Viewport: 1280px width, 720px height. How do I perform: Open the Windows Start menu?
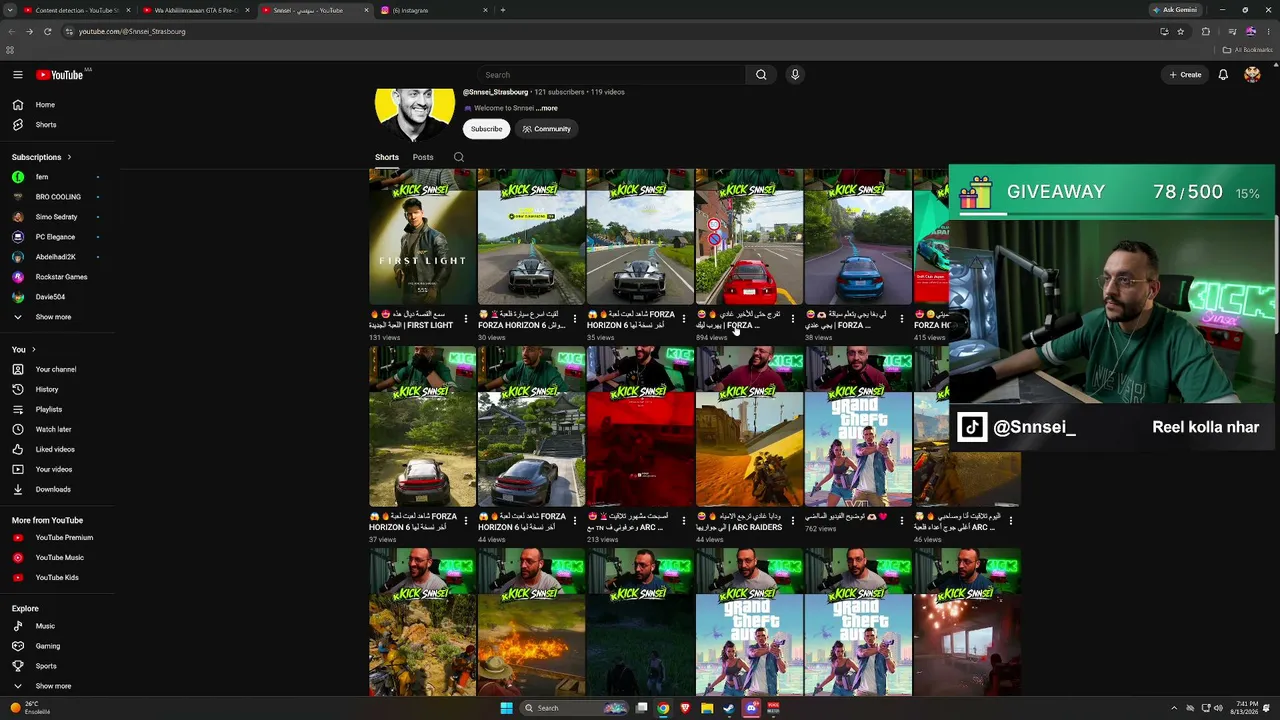point(506,708)
